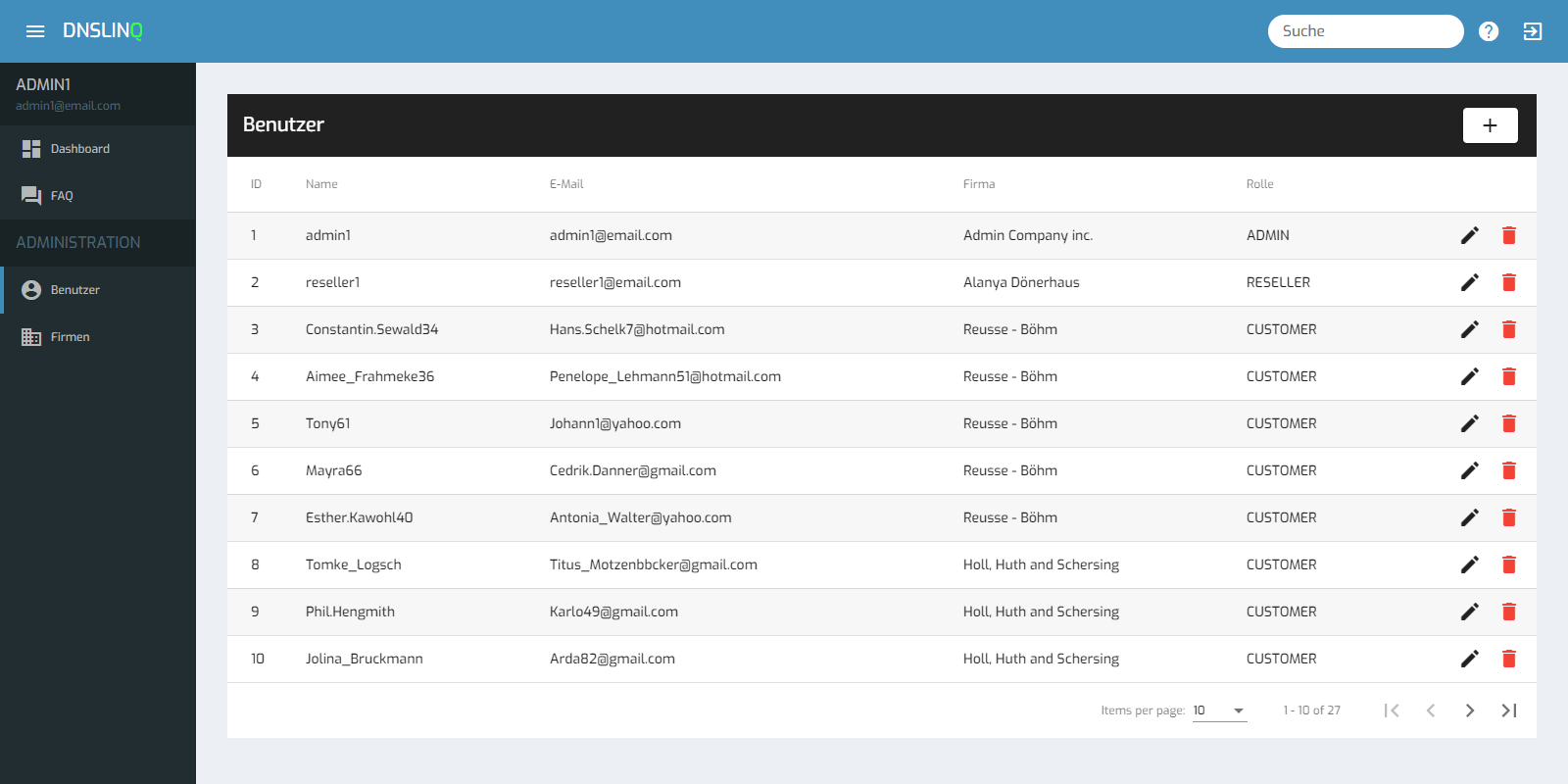
Task: Edit user reseller1
Action: click(1470, 282)
